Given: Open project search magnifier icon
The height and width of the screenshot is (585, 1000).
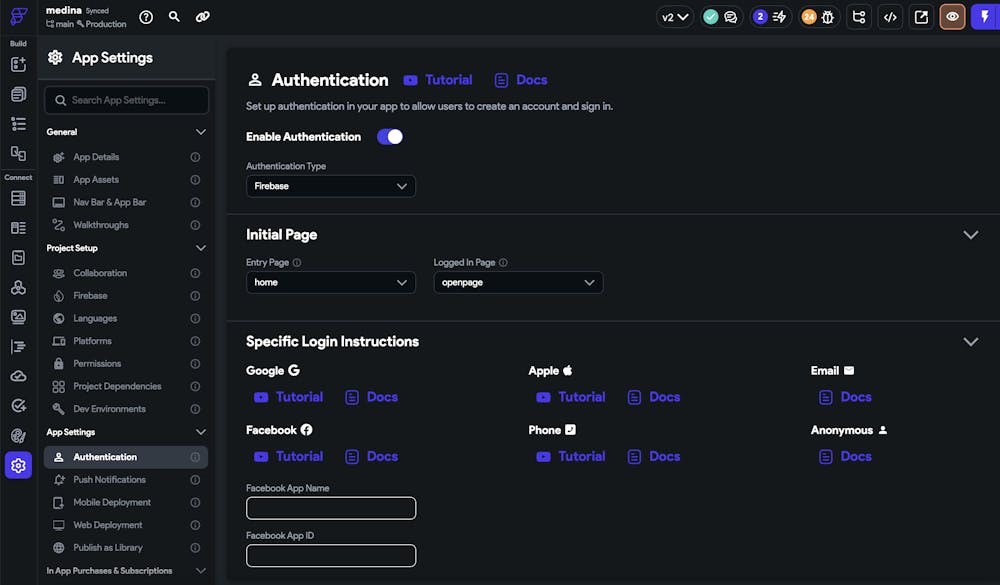Looking at the screenshot, I should click(x=175, y=17).
